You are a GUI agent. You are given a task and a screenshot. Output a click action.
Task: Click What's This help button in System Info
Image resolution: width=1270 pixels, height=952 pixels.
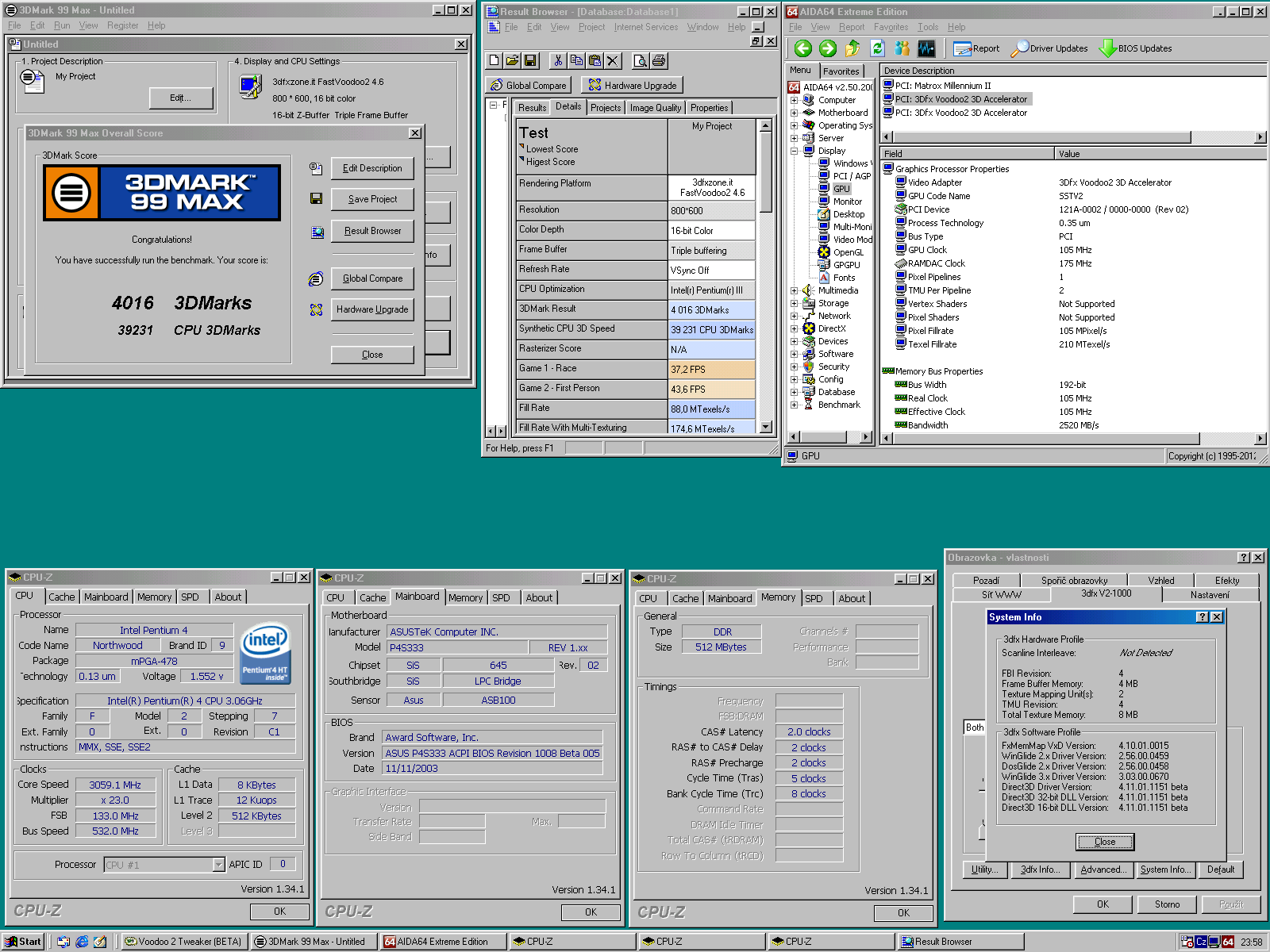point(1203,617)
